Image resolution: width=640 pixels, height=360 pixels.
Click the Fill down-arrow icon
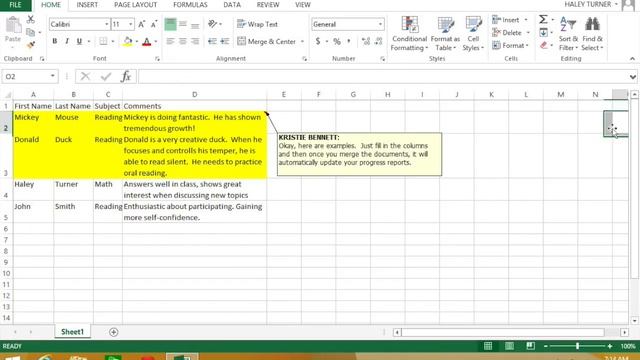pos(543,32)
